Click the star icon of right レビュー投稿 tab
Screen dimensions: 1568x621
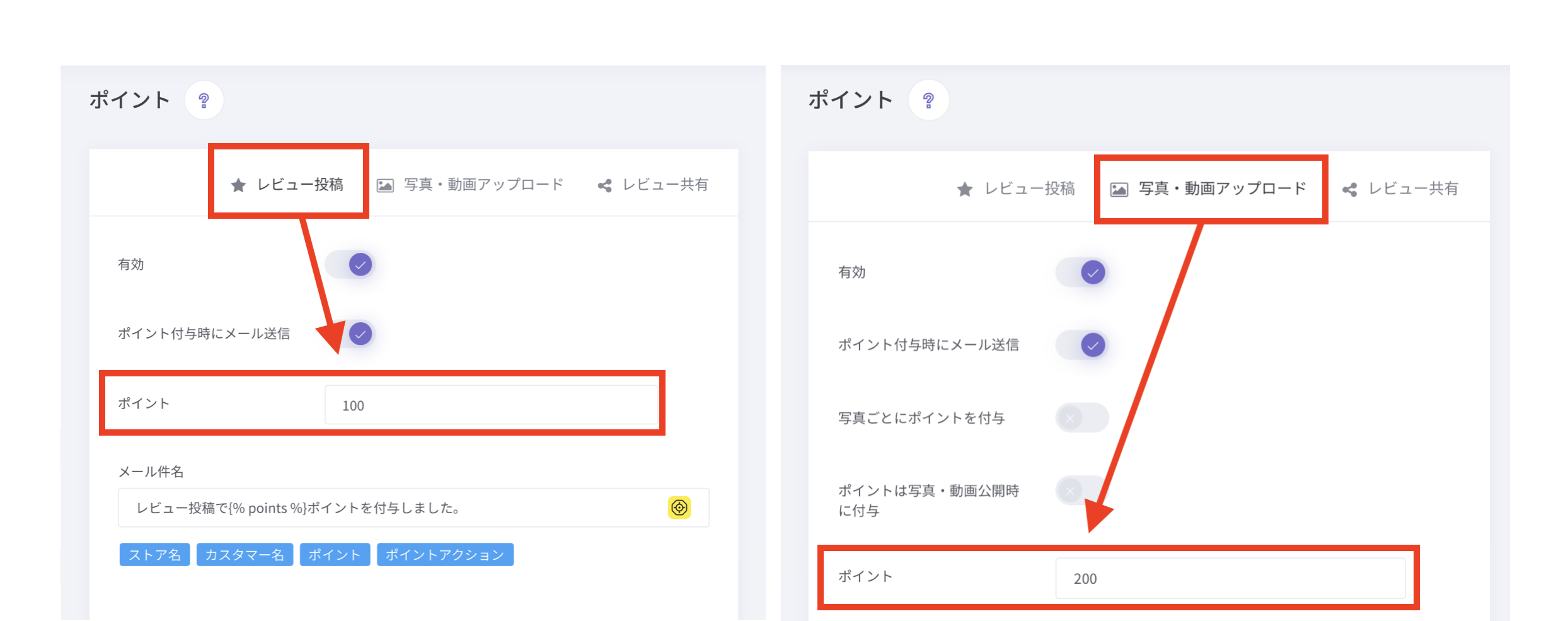pyautogui.click(x=964, y=189)
